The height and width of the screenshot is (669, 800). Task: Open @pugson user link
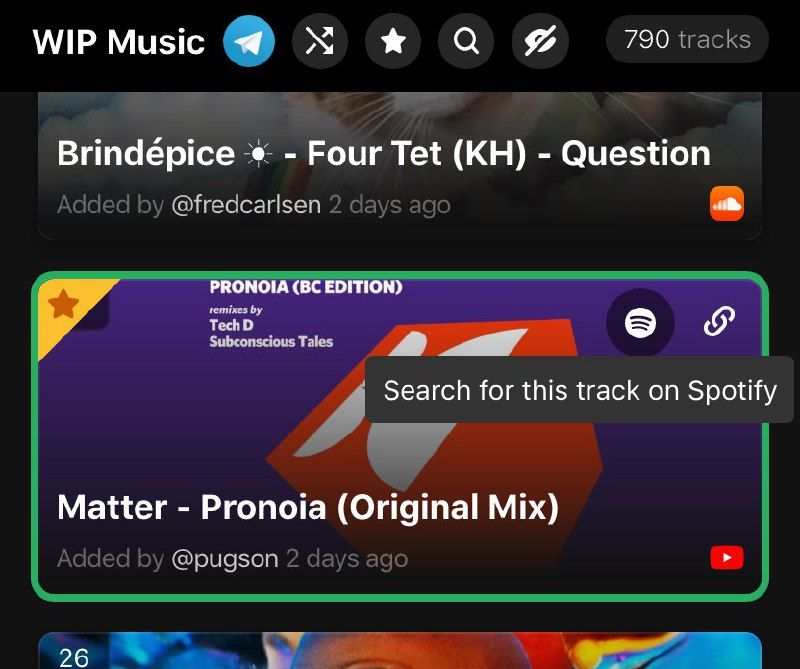coord(225,558)
